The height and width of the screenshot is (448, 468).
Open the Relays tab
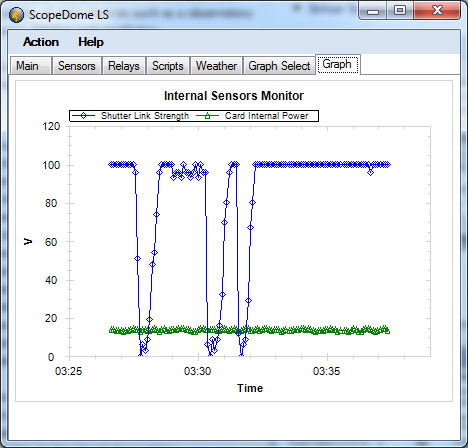click(x=124, y=66)
